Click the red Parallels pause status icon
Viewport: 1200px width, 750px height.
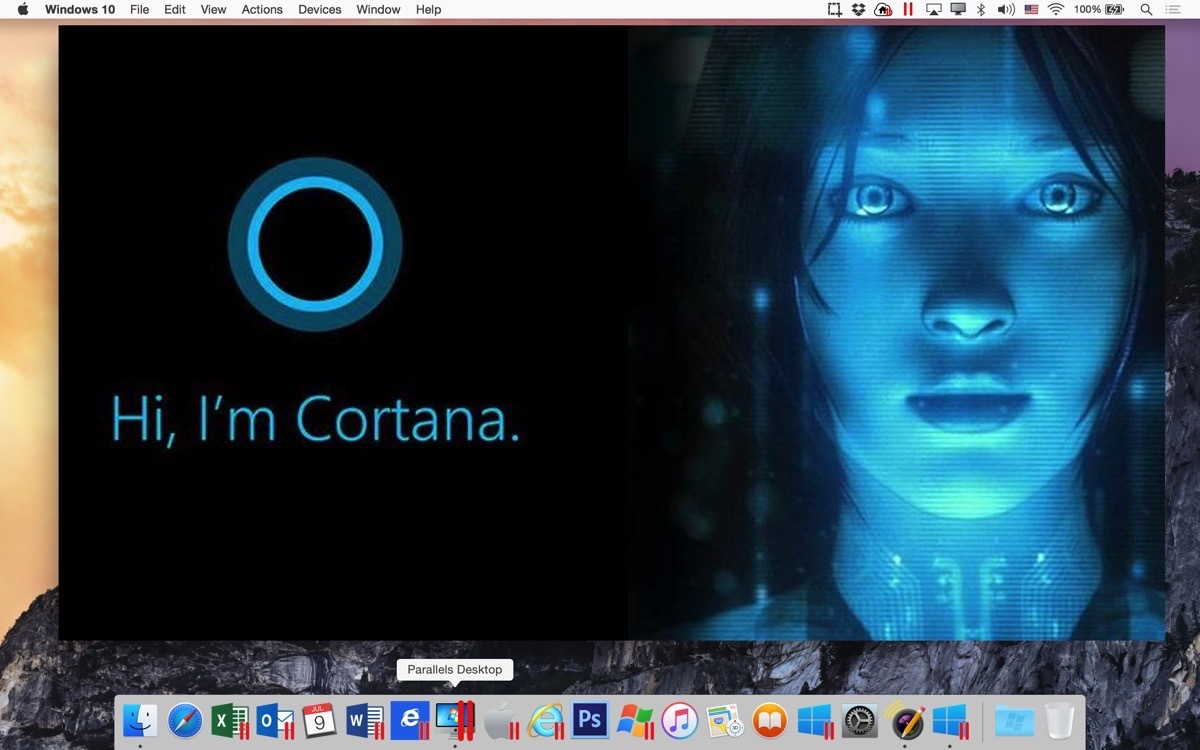tap(908, 10)
